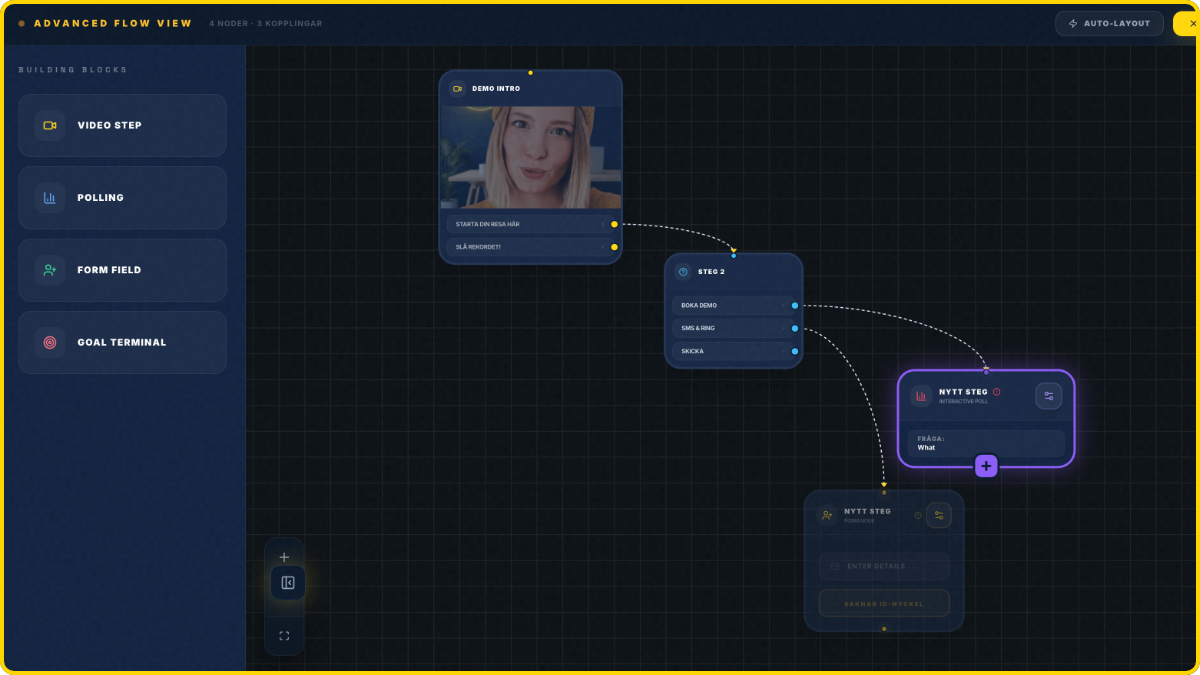Select the Video Step building block

click(x=122, y=125)
